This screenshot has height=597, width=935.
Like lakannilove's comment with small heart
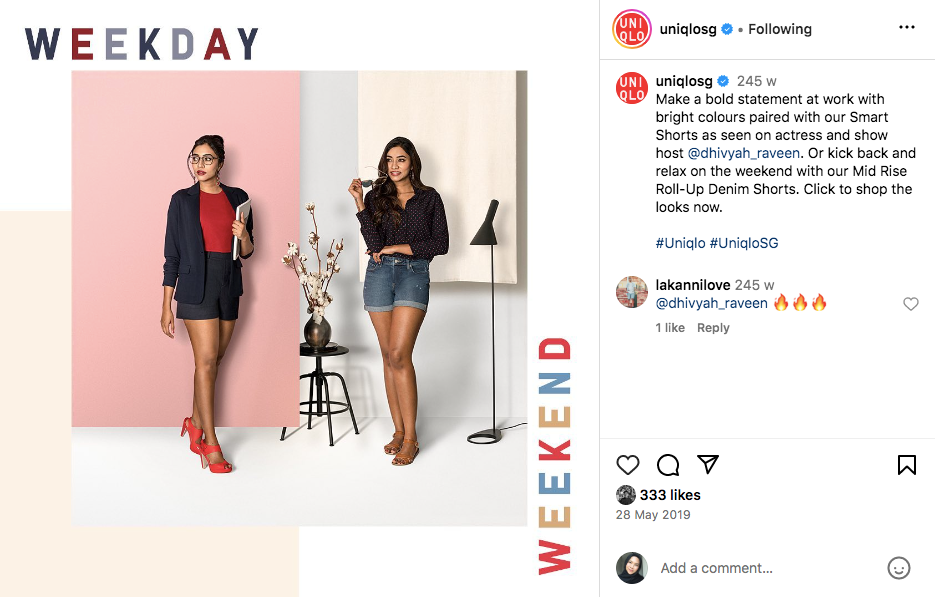(911, 304)
